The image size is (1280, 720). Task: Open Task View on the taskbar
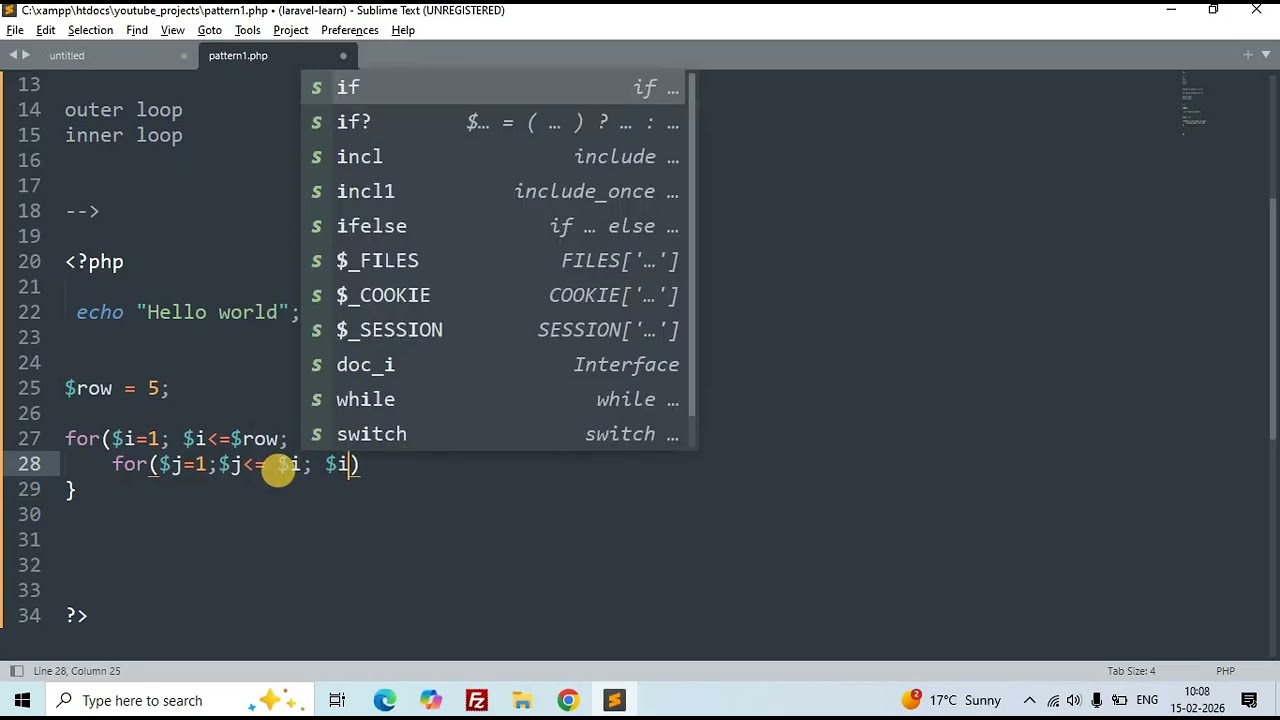pos(337,700)
